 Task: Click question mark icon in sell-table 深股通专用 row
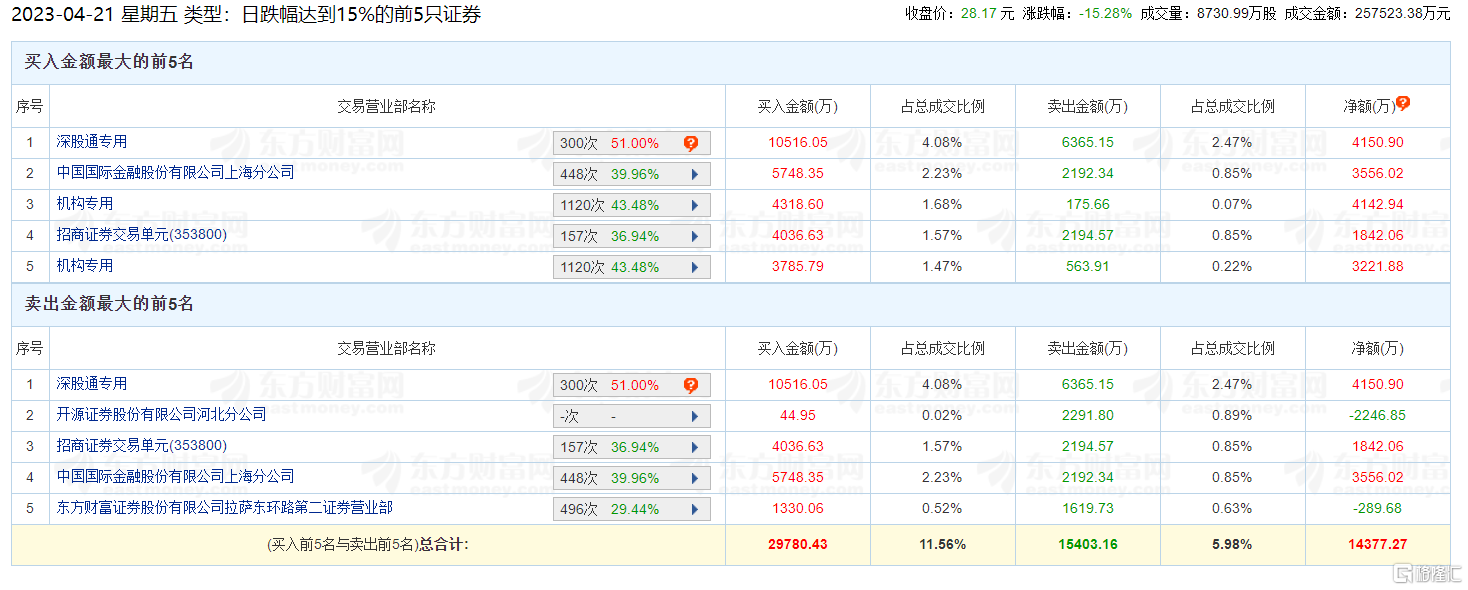[x=691, y=385]
